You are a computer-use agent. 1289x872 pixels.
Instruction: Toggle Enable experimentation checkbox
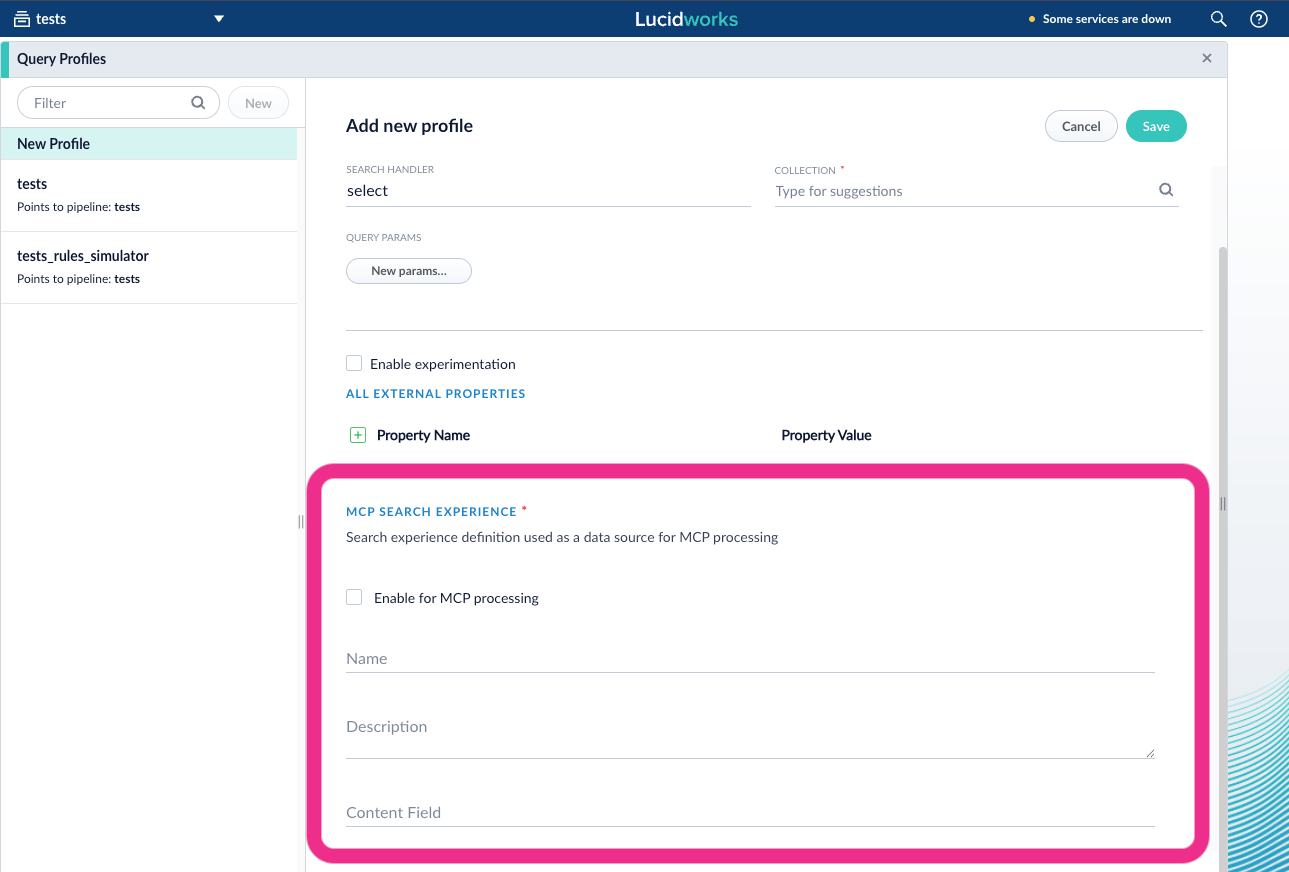pyautogui.click(x=354, y=363)
